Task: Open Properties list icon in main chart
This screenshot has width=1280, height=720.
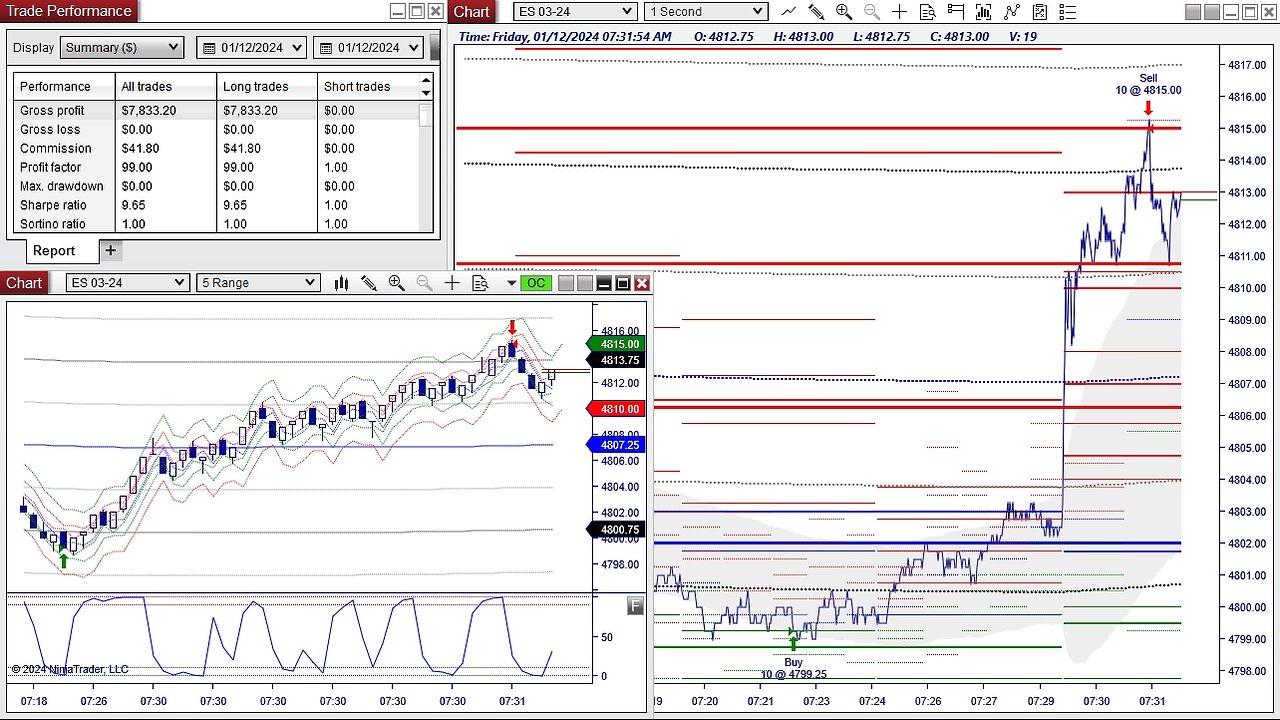Action: pyautogui.click(x=1067, y=12)
